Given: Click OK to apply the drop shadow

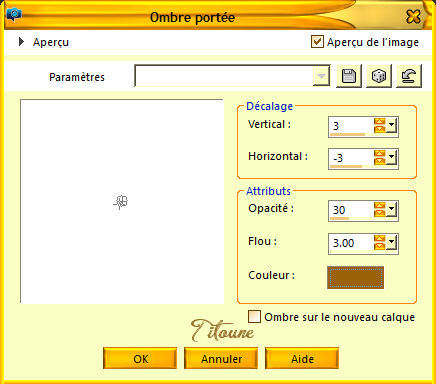Looking at the screenshot, I should click(140, 358).
